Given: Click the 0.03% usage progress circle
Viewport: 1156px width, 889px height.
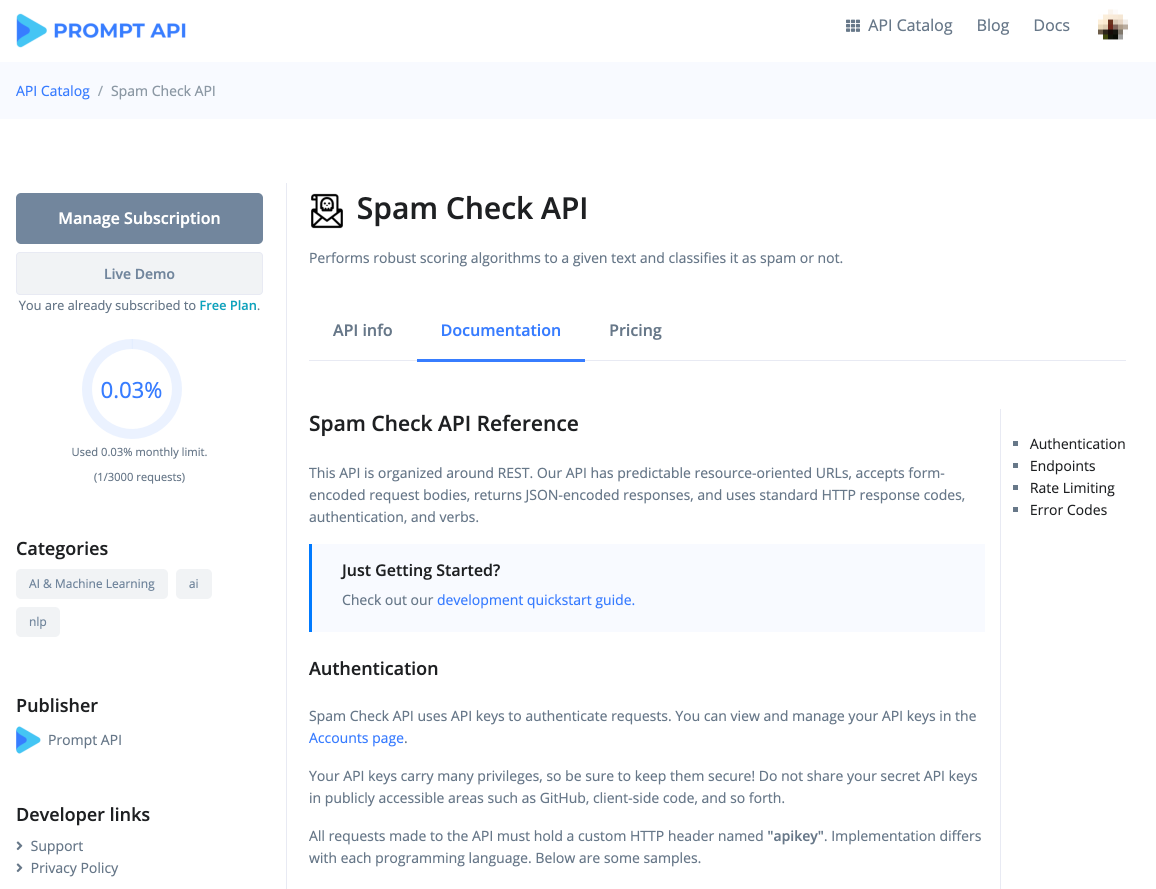Looking at the screenshot, I should [131, 389].
